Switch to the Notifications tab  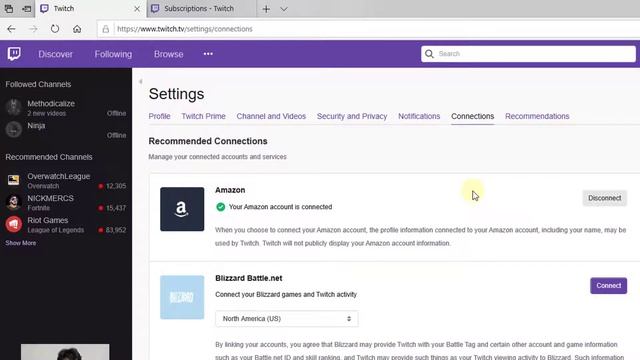click(419, 116)
